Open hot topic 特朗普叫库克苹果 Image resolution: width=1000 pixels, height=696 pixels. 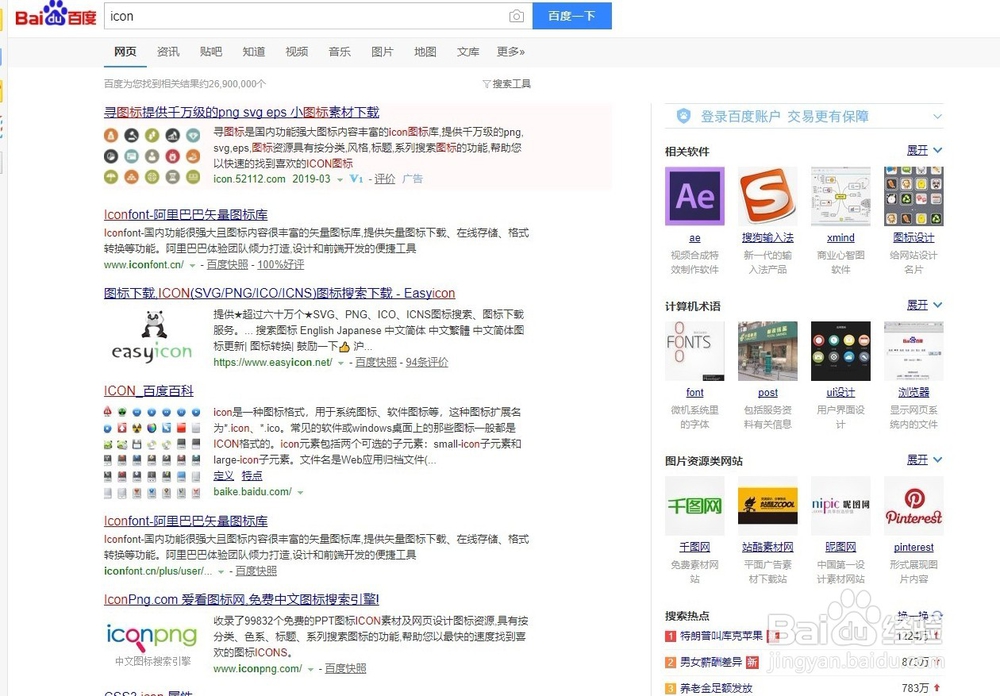pyautogui.click(x=721, y=636)
